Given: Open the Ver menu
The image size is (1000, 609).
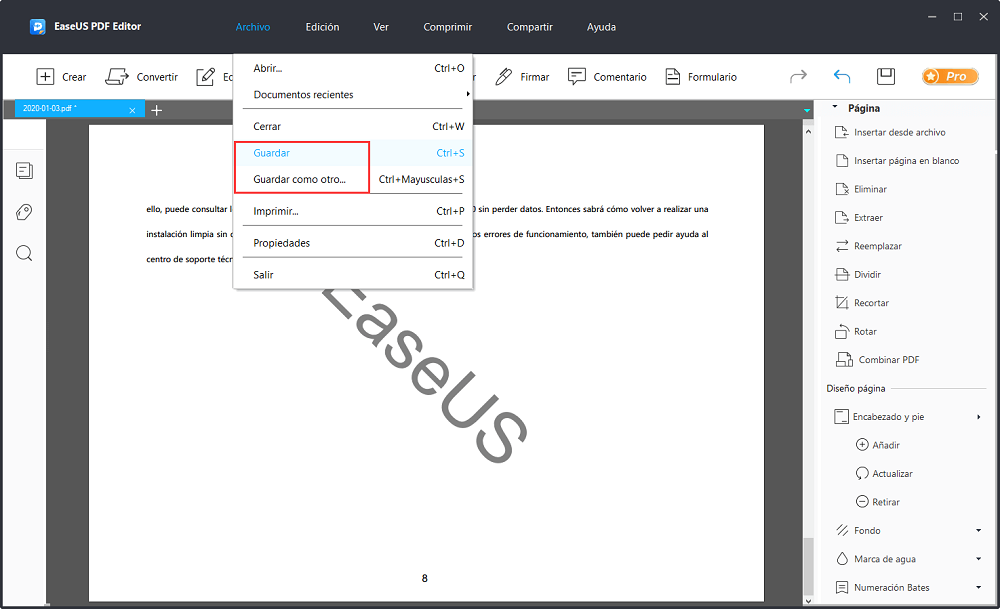Looking at the screenshot, I should (381, 27).
